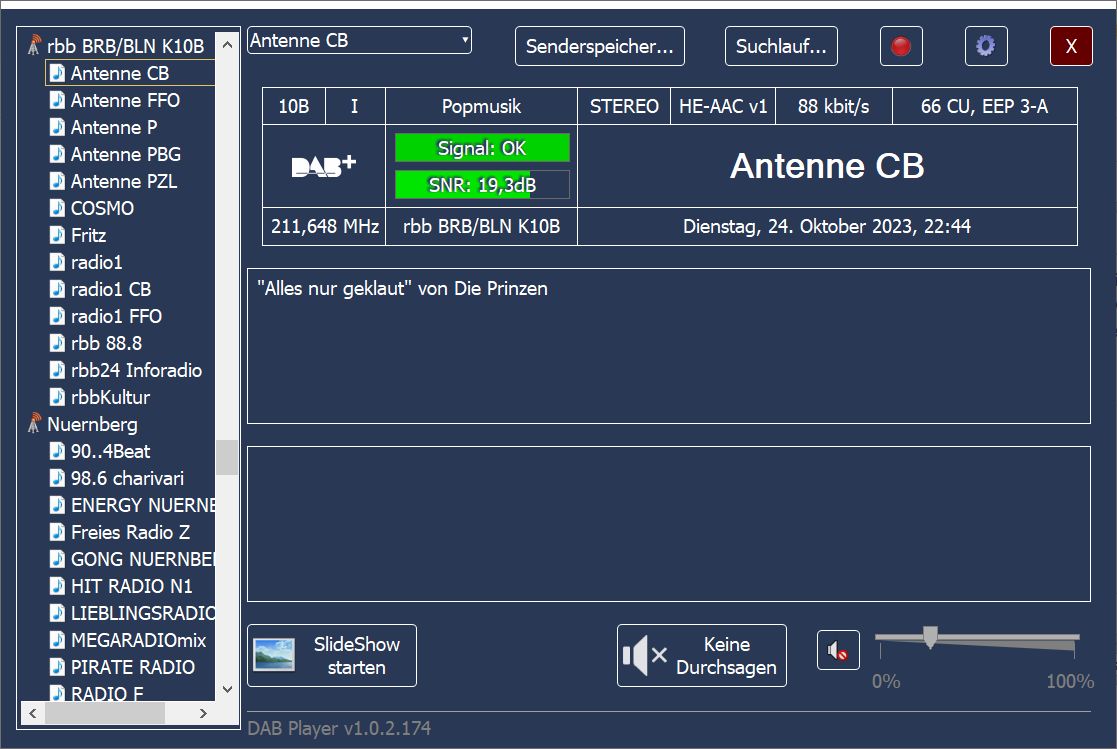Click the music note icon beside 90..4Beat
Screen dimensions: 1117x749
click(x=57, y=451)
